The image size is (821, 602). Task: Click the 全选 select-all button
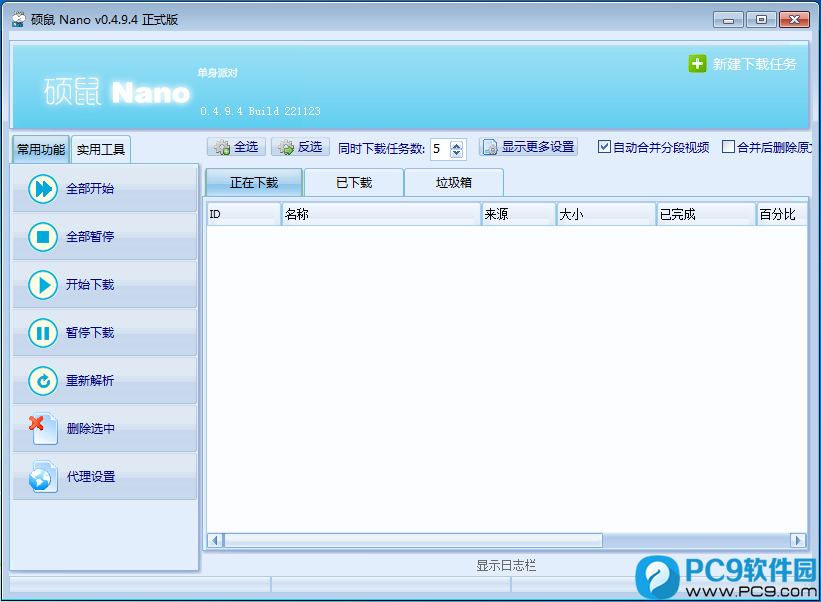point(237,147)
